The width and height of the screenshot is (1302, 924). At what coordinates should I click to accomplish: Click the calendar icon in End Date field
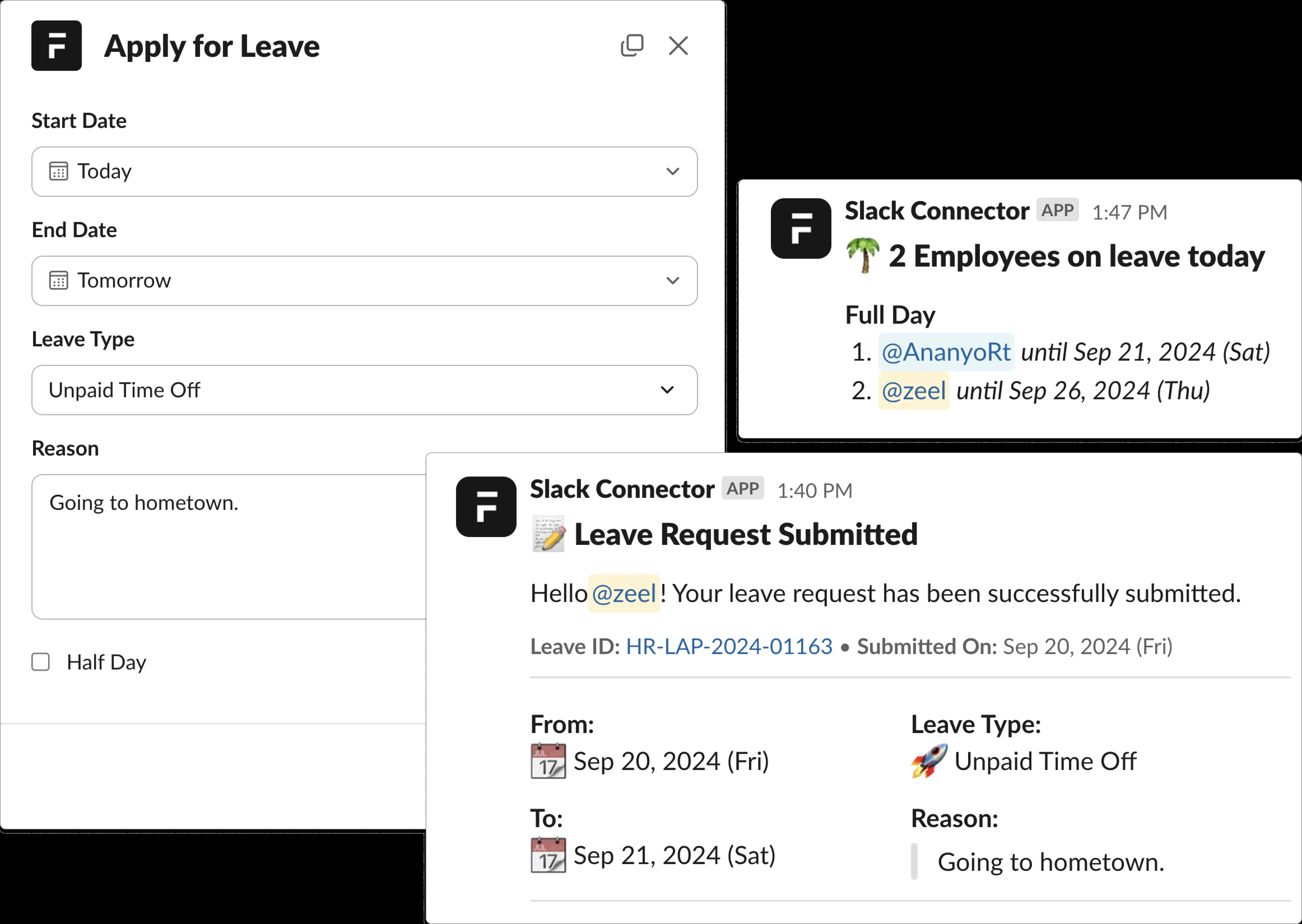pos(59,281)
